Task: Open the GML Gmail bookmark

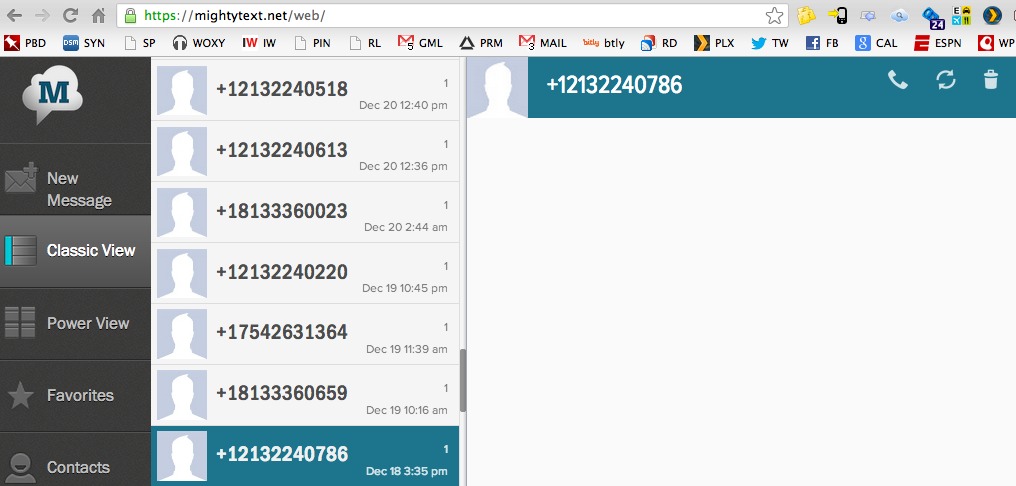Action: point(420,43)
